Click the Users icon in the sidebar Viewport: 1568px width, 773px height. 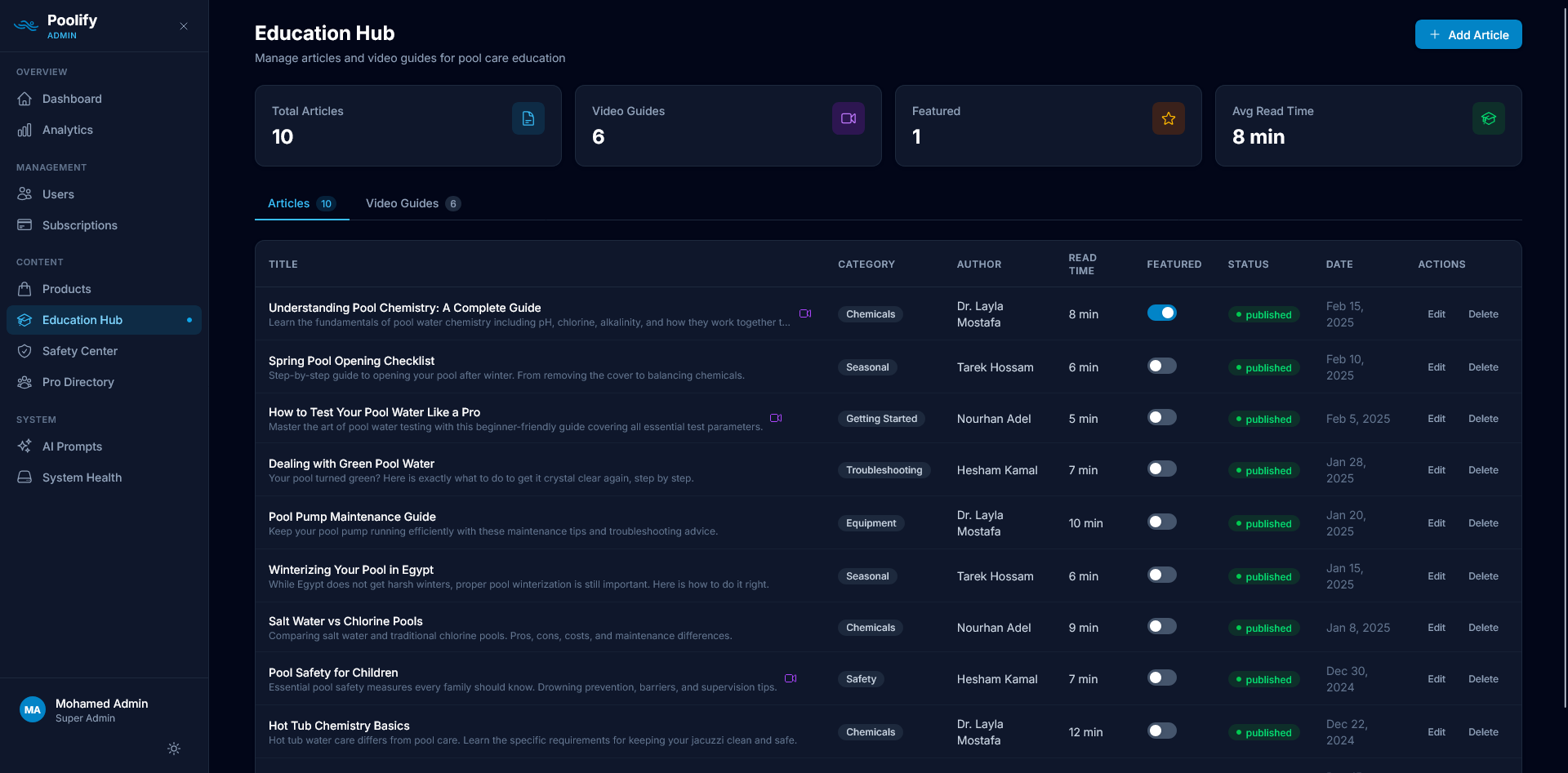24,194
